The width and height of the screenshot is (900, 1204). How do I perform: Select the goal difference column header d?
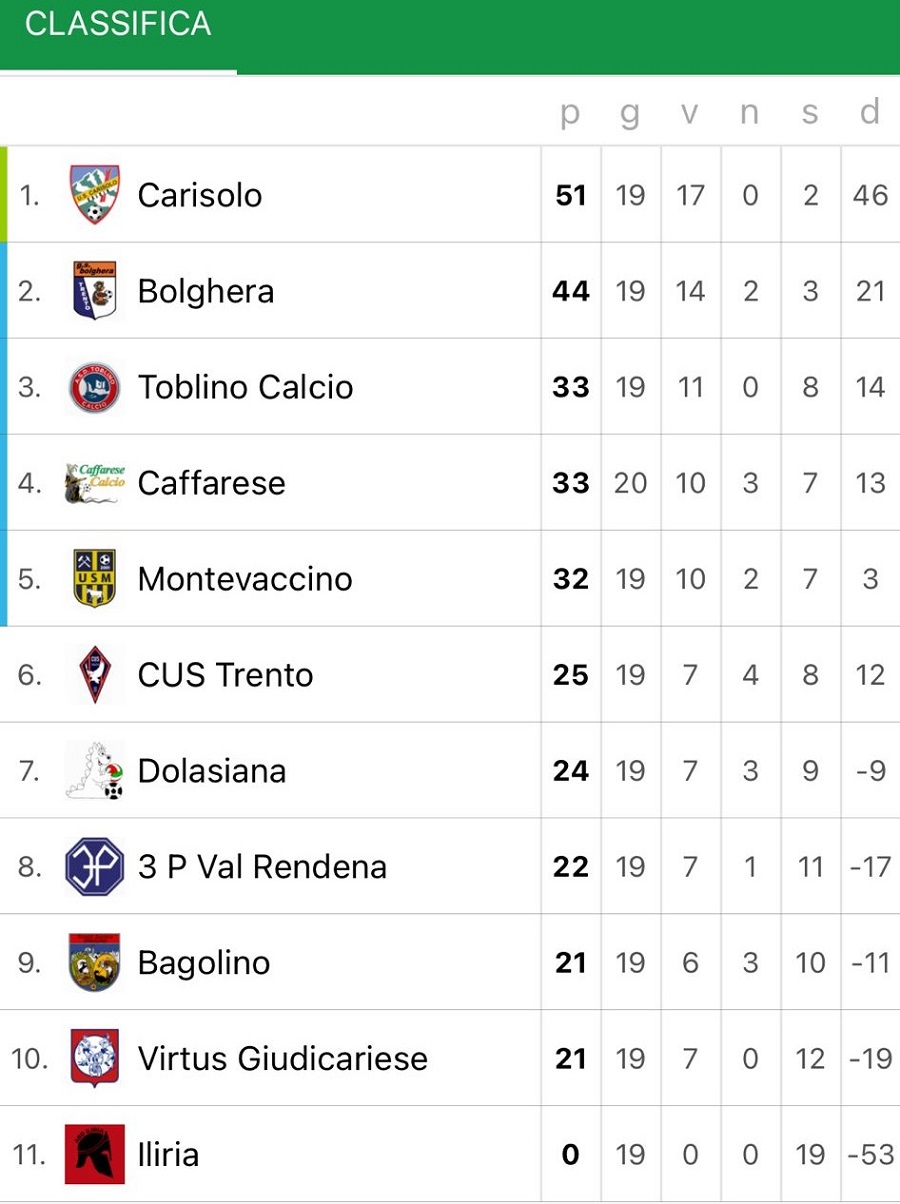[x=870, y=111]
